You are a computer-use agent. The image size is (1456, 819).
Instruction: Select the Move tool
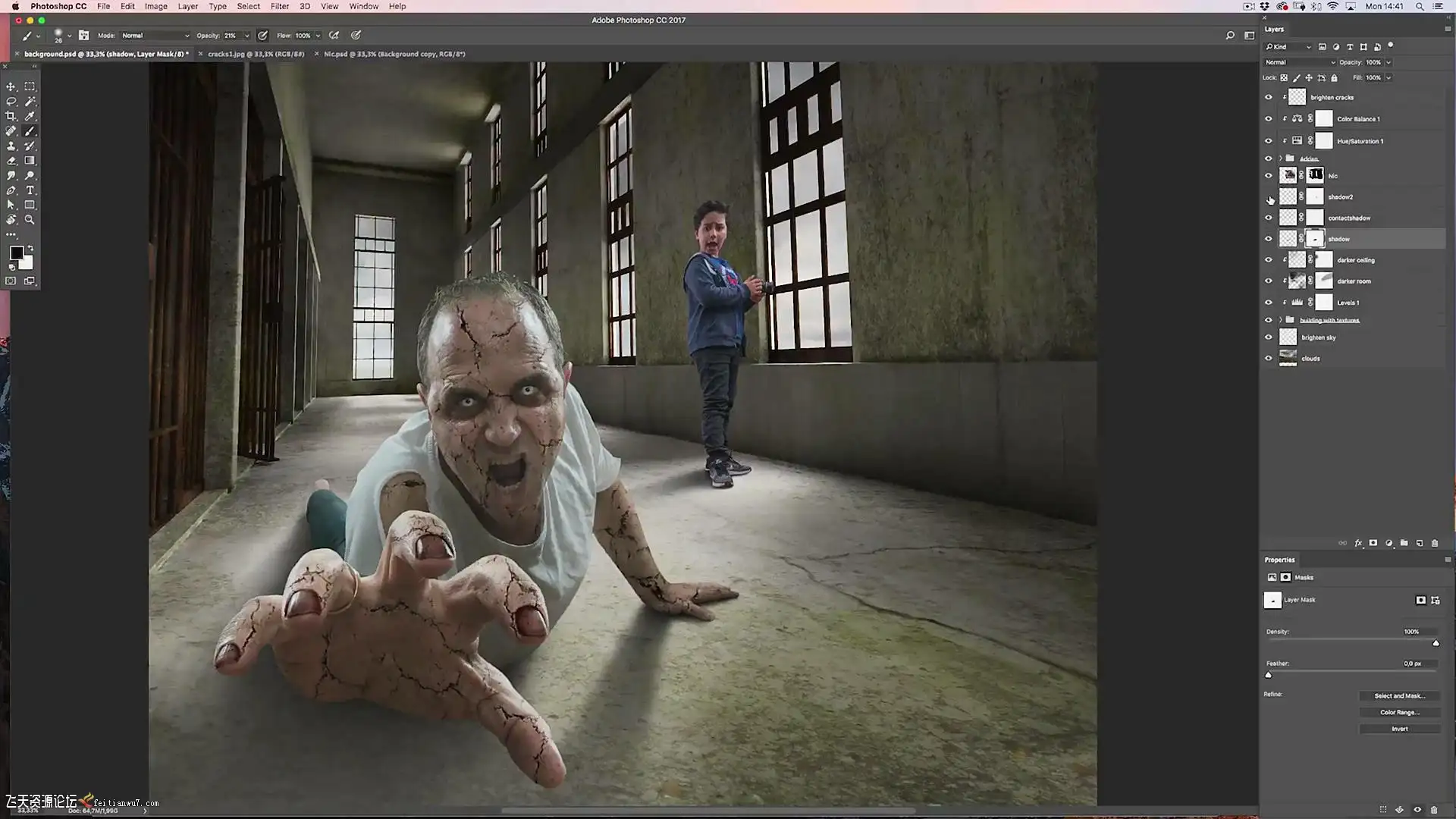tap(11, 86)
